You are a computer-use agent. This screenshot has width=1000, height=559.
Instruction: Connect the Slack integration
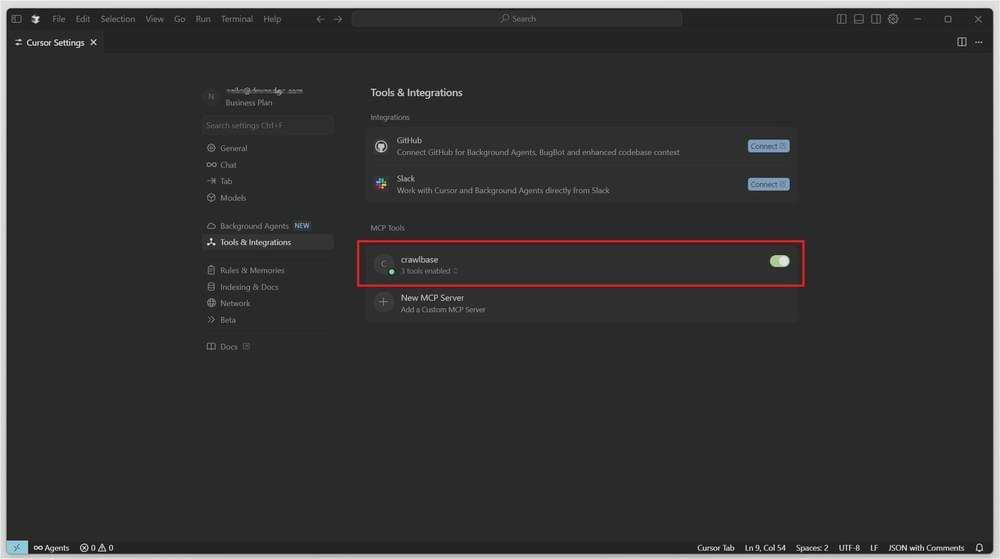pyautogui.click(x=768, y=184)
